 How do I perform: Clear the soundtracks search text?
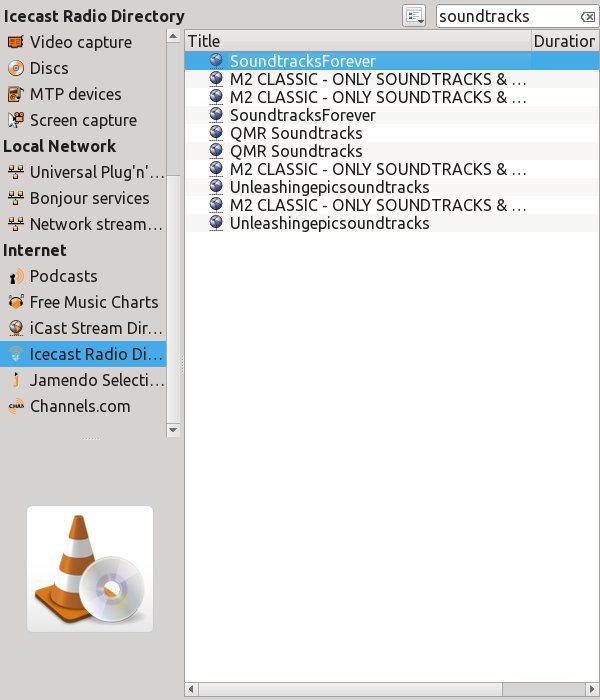(x=588, y=17)
